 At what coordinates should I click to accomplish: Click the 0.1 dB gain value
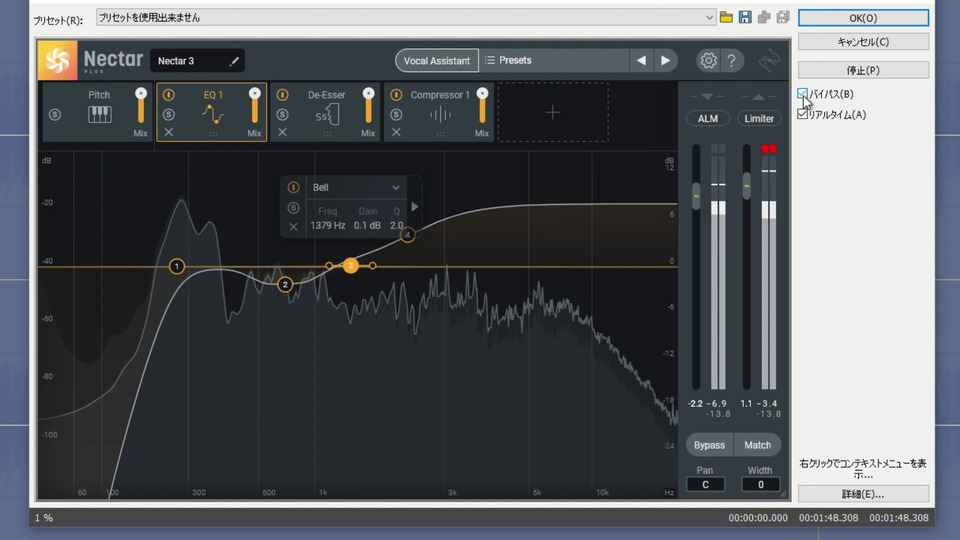pyautogui.click(x=367, y=225)
